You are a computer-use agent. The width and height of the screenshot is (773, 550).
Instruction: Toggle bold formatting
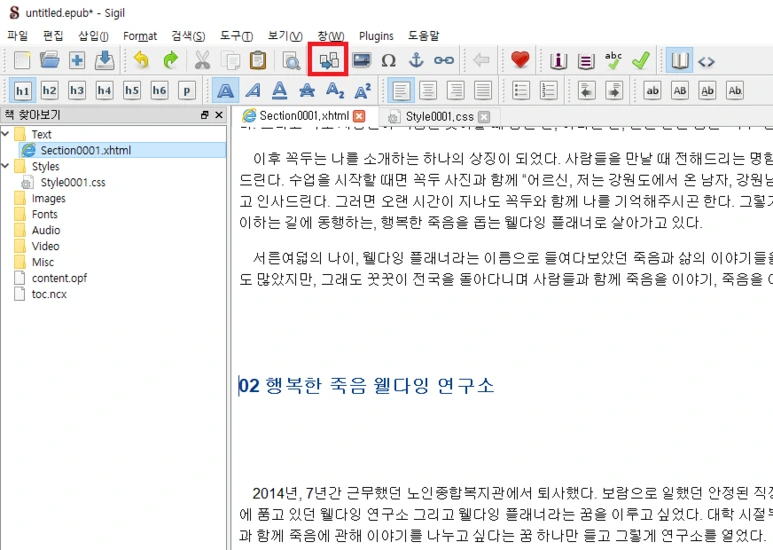point(226,90)
